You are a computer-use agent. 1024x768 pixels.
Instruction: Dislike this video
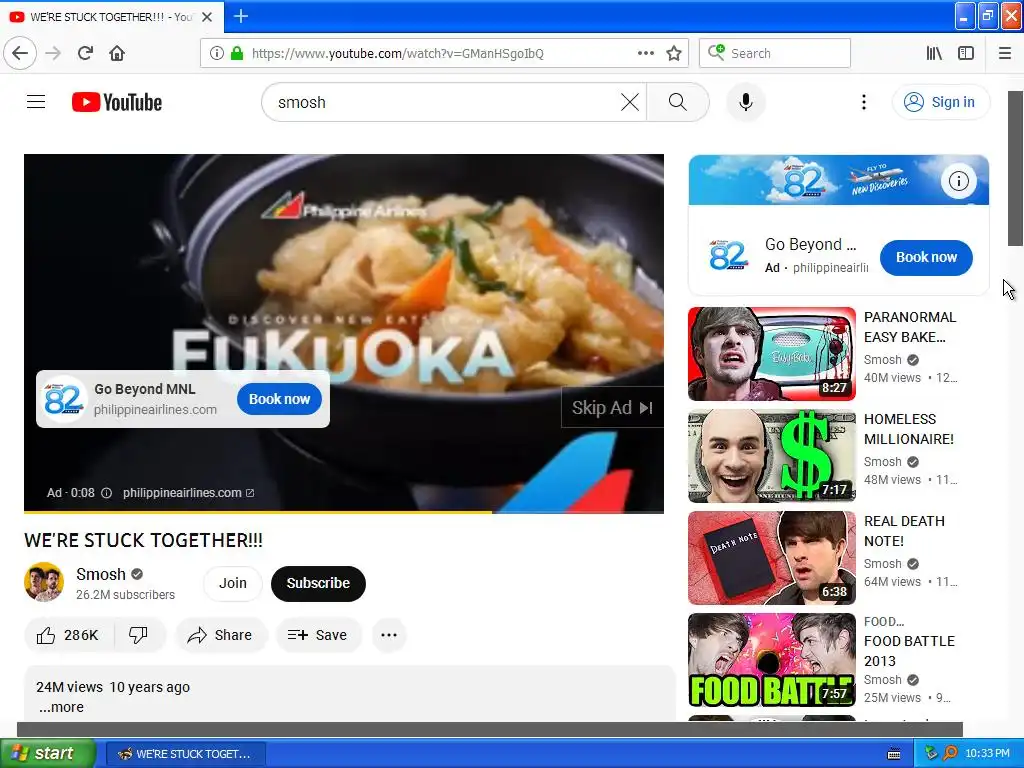coord(138,635)
